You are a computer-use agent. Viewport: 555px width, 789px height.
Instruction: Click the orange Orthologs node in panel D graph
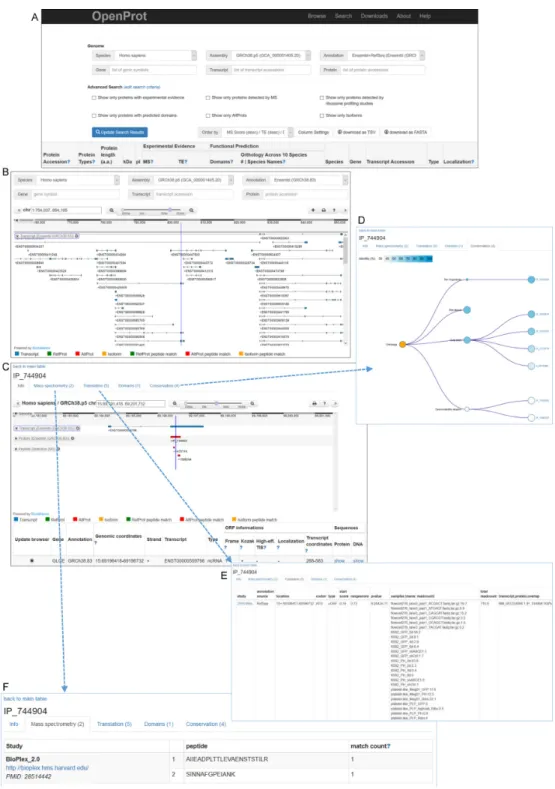[403, 344]
